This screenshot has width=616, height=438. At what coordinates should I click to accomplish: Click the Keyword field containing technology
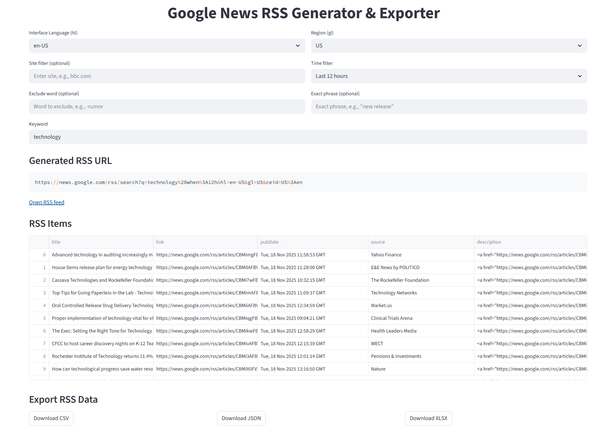point(307,137)
